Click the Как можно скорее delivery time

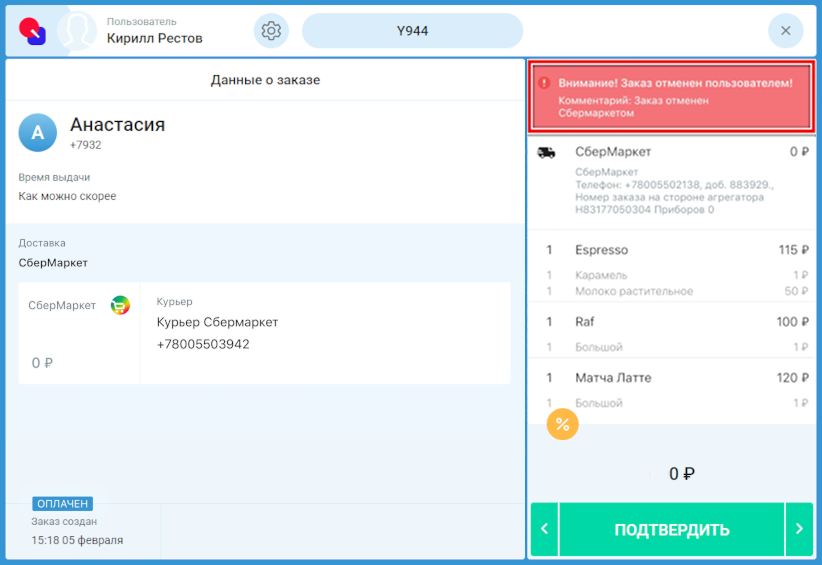tap(67, 196)
